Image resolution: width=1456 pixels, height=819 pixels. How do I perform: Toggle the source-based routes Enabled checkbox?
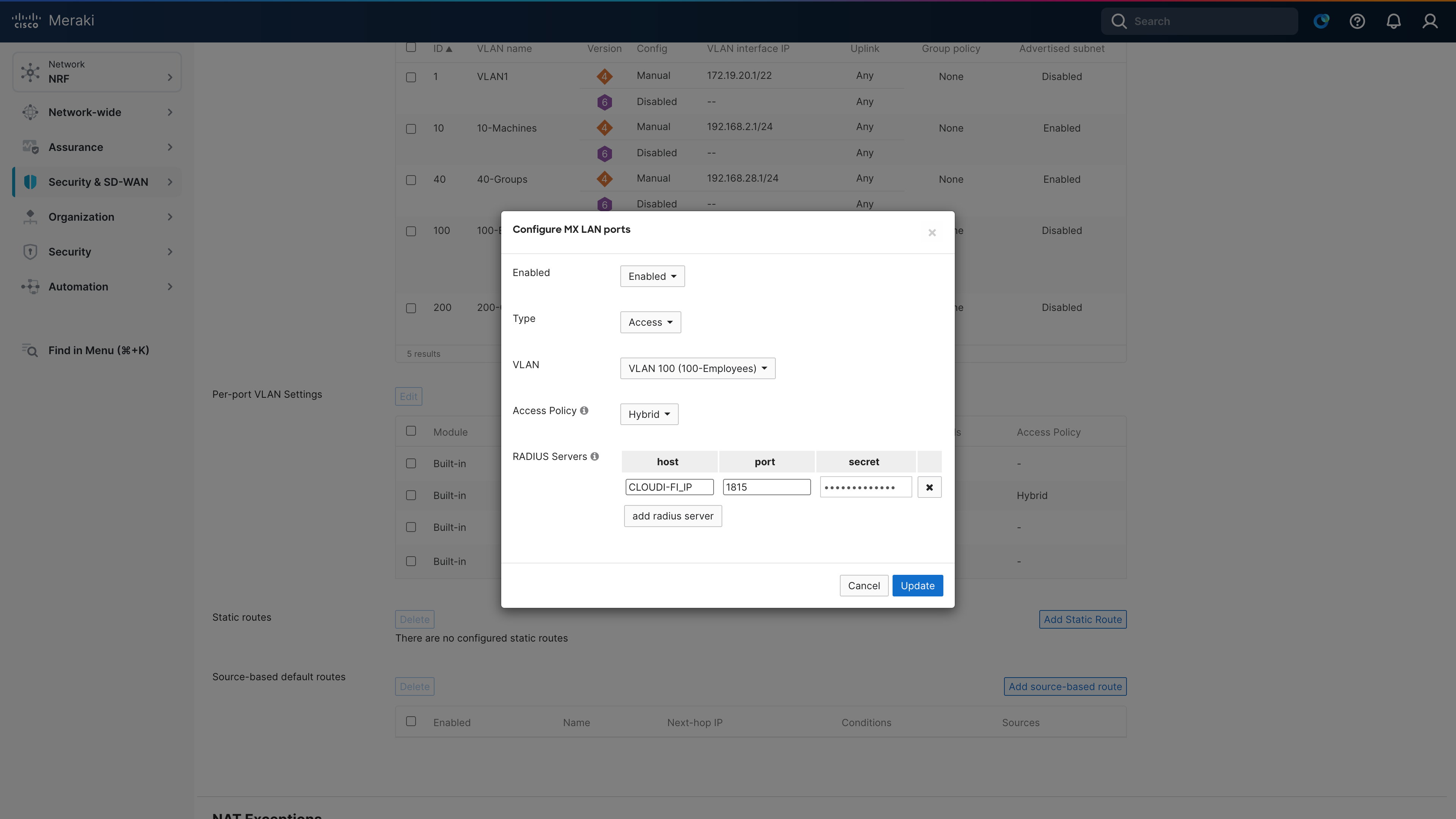point(411,721)
